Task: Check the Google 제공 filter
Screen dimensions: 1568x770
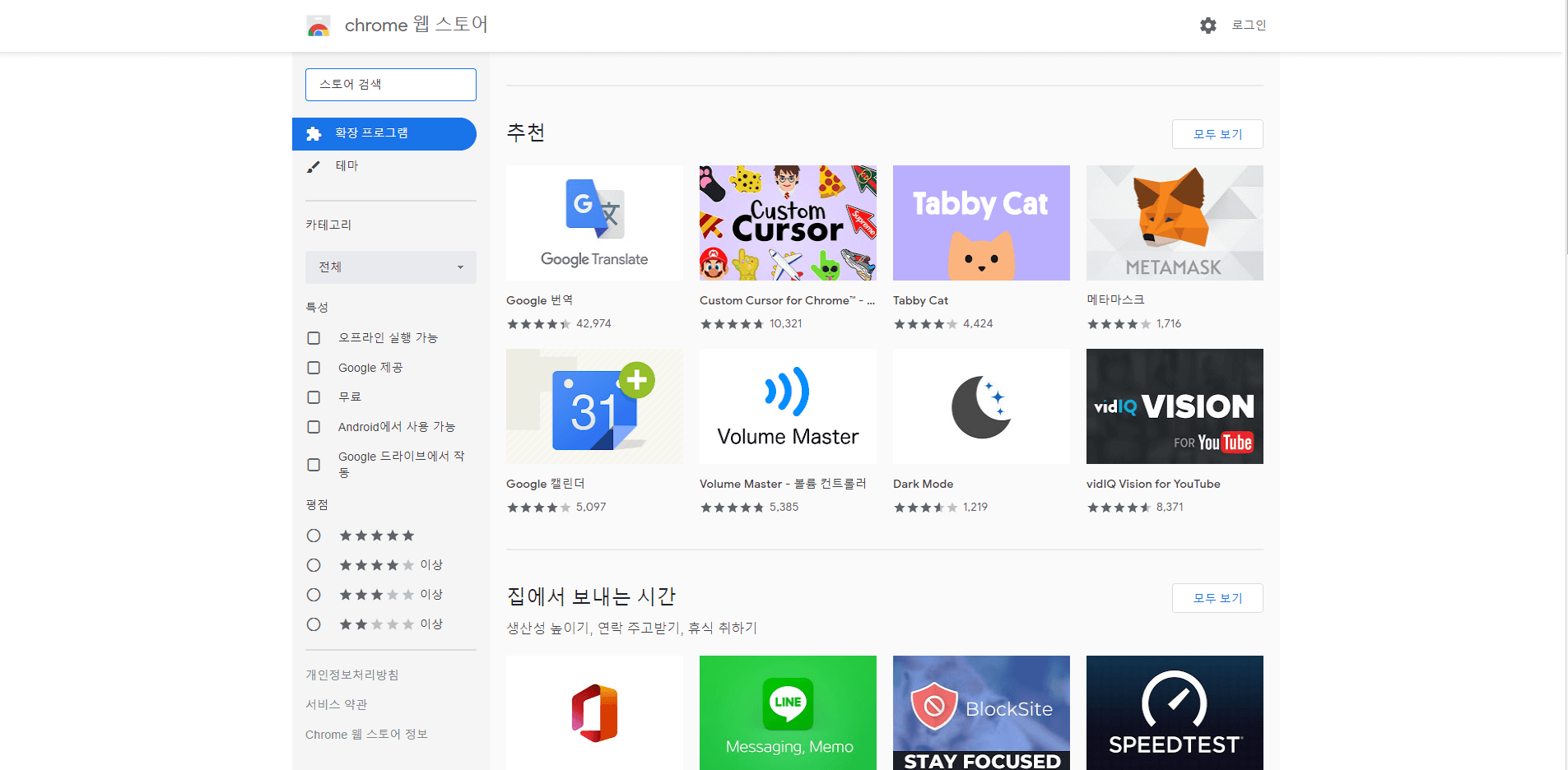Action: tap(314, 368)
